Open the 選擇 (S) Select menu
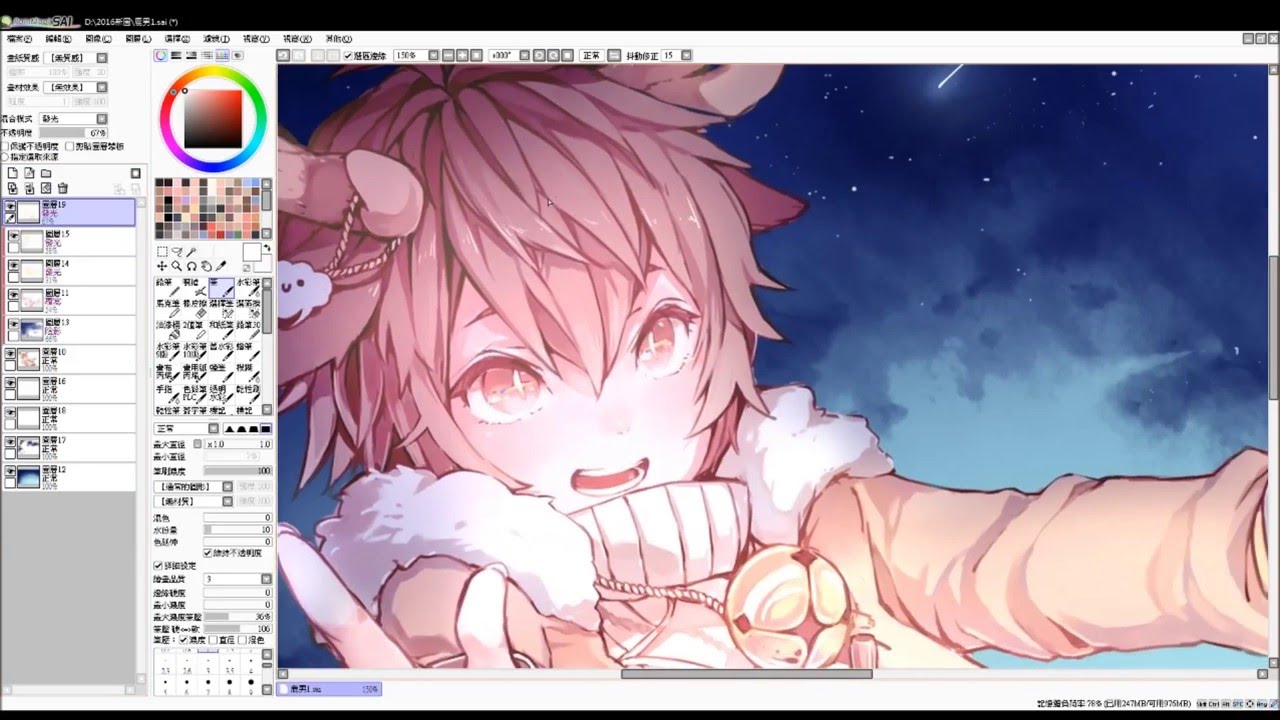The width and height of the screenshot is (1280, 720). click(x=177, y=39)
